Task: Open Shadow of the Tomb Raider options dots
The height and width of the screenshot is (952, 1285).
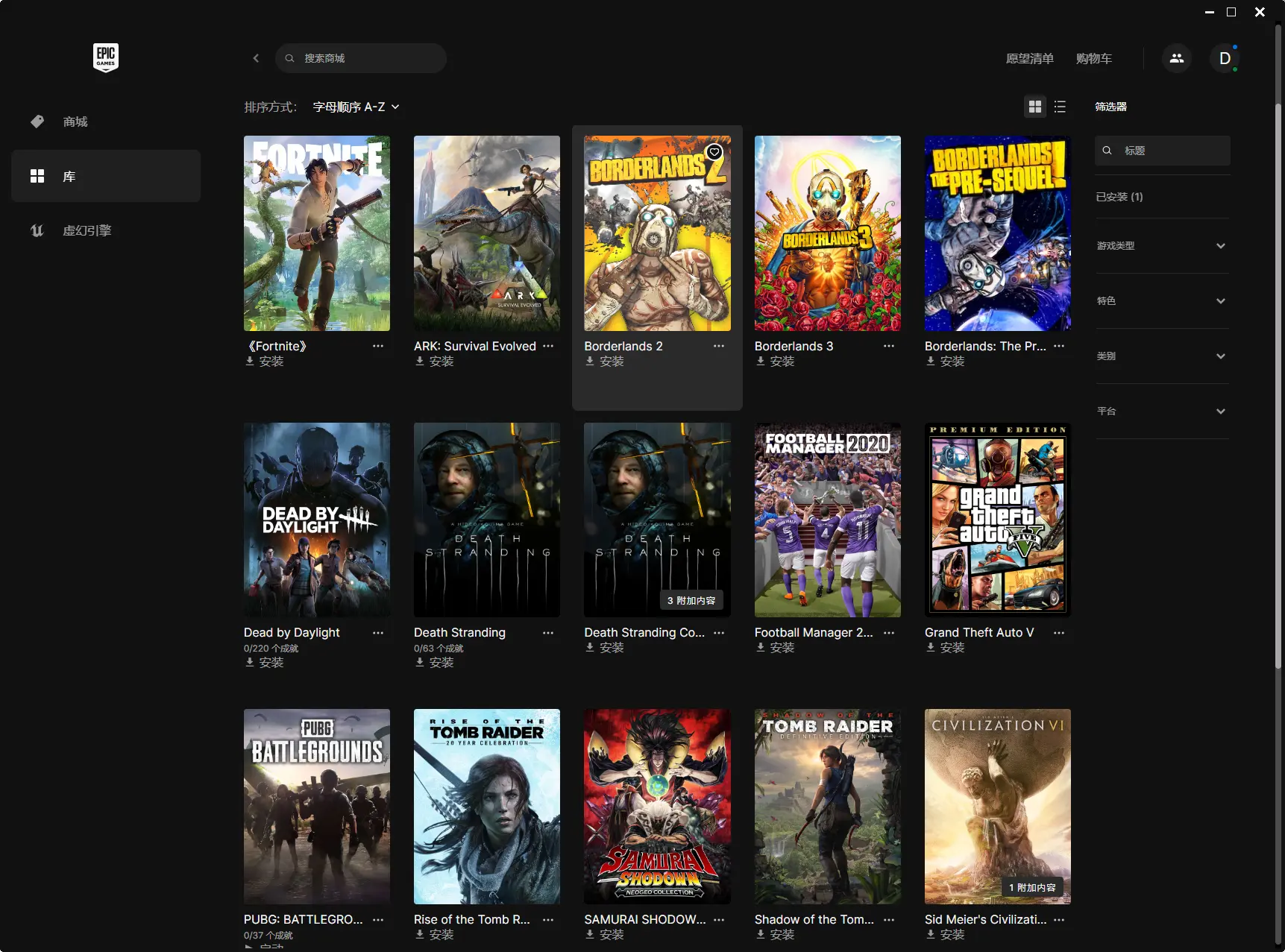Action: click(889, 919)
